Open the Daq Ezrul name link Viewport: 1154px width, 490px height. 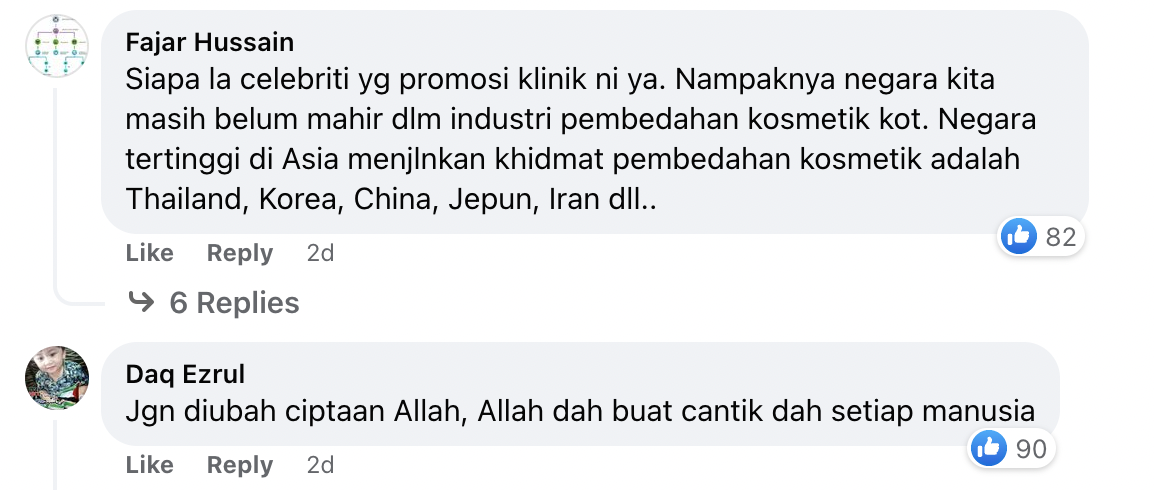(x=185, y=374)
